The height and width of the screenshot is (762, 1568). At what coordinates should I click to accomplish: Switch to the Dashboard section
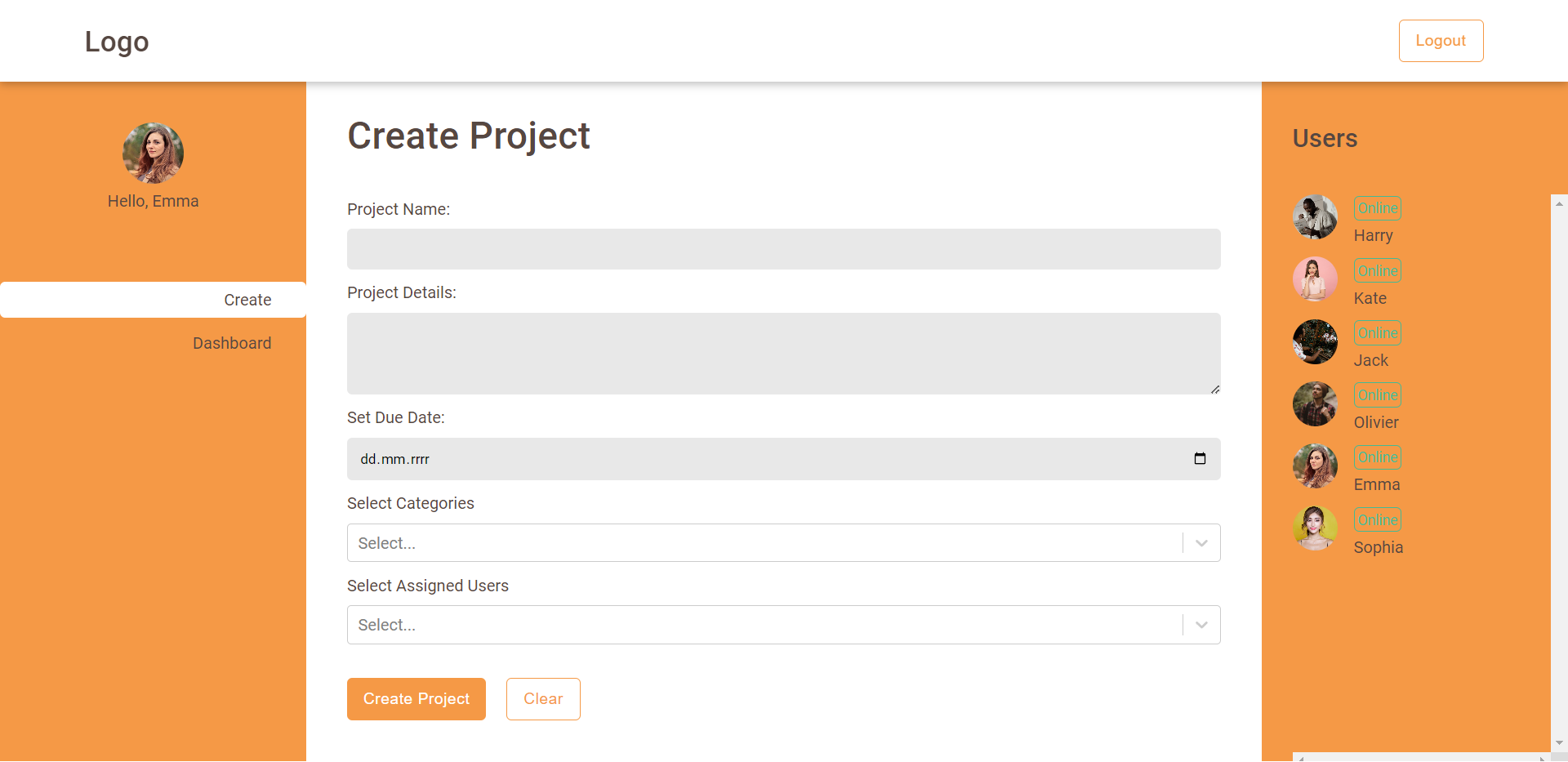(232, 343)
